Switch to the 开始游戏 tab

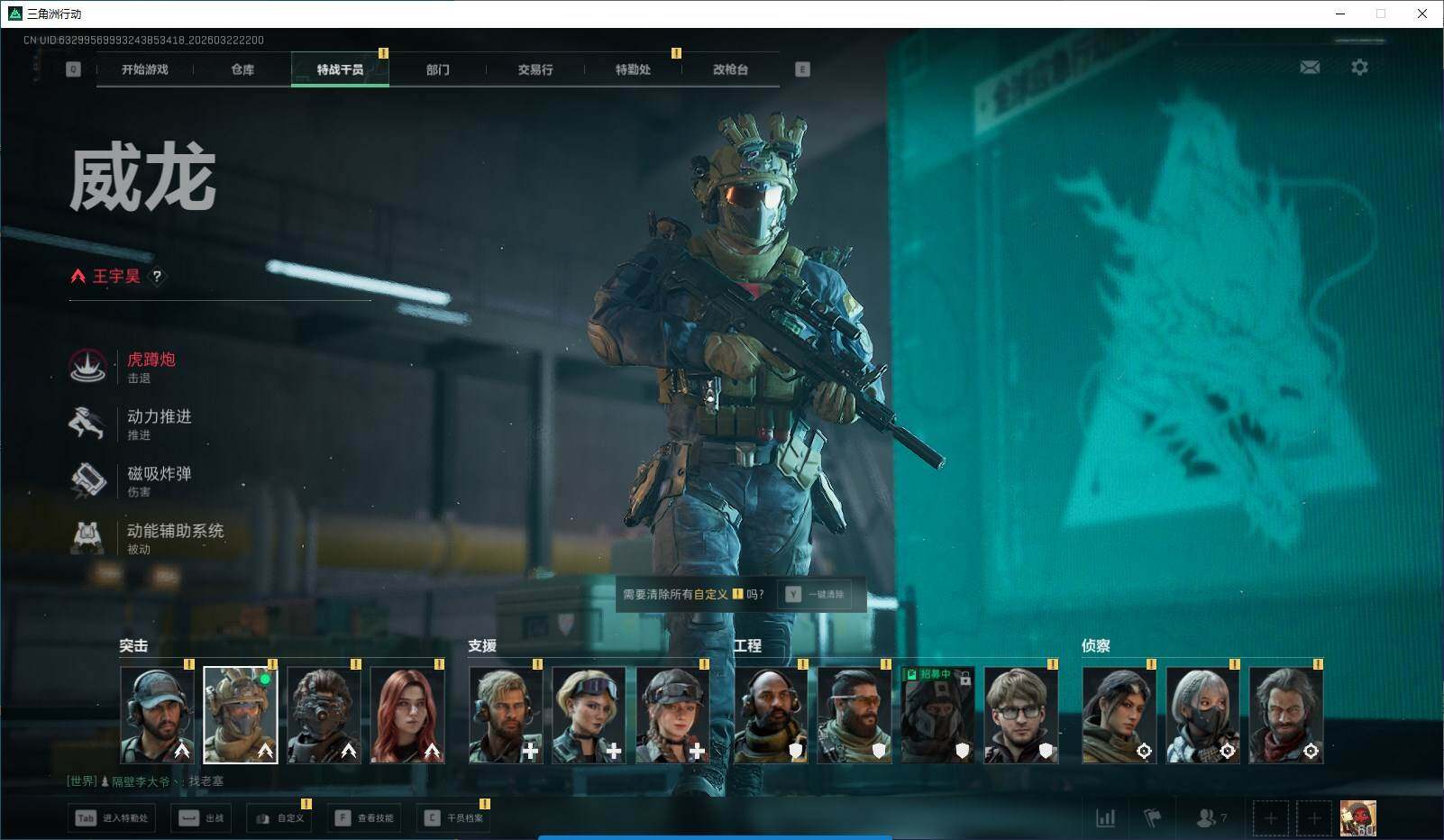[x=145, y=69]
